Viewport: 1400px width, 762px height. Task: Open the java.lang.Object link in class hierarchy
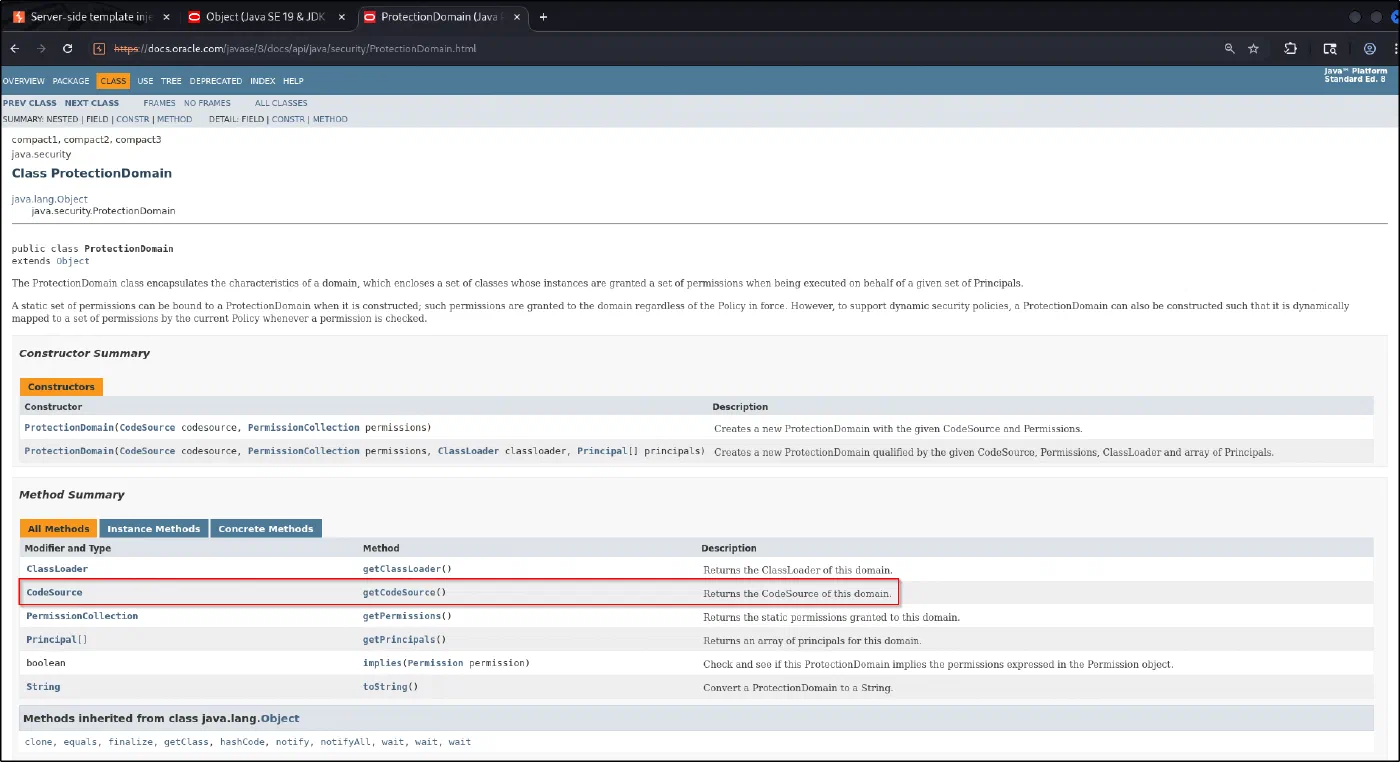pos(50,199)
